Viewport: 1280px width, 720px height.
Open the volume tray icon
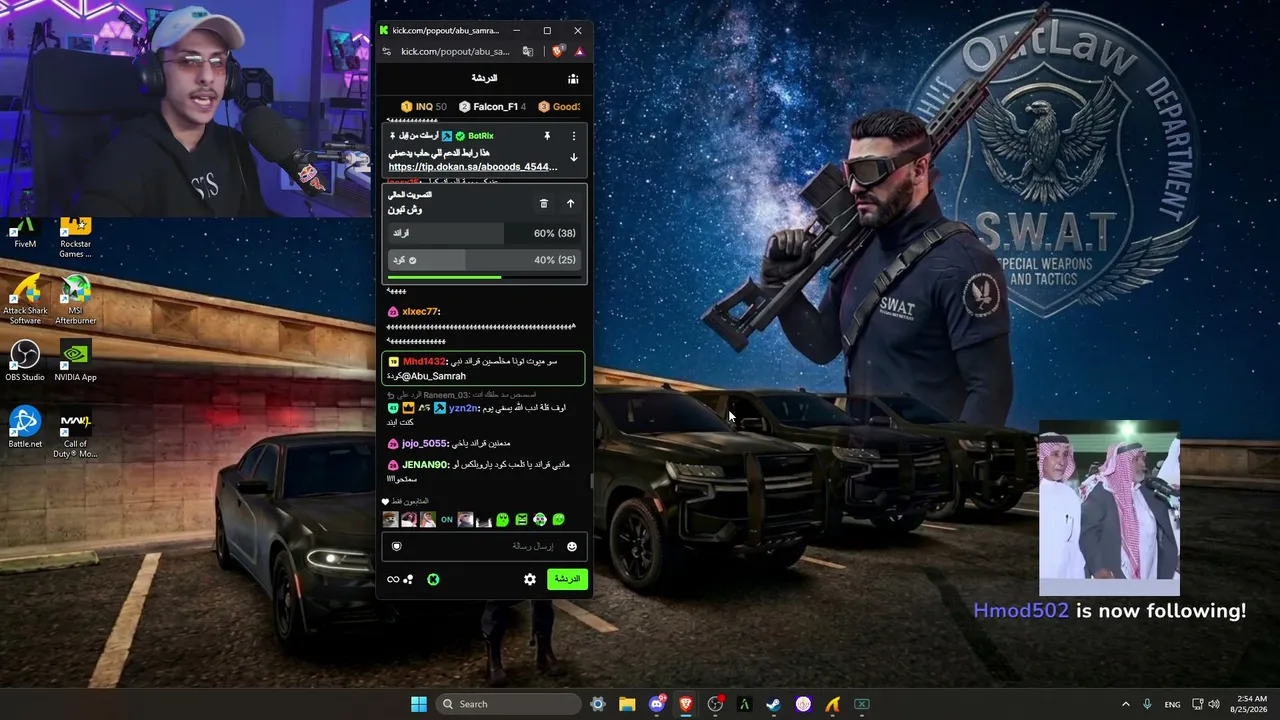1214,704
